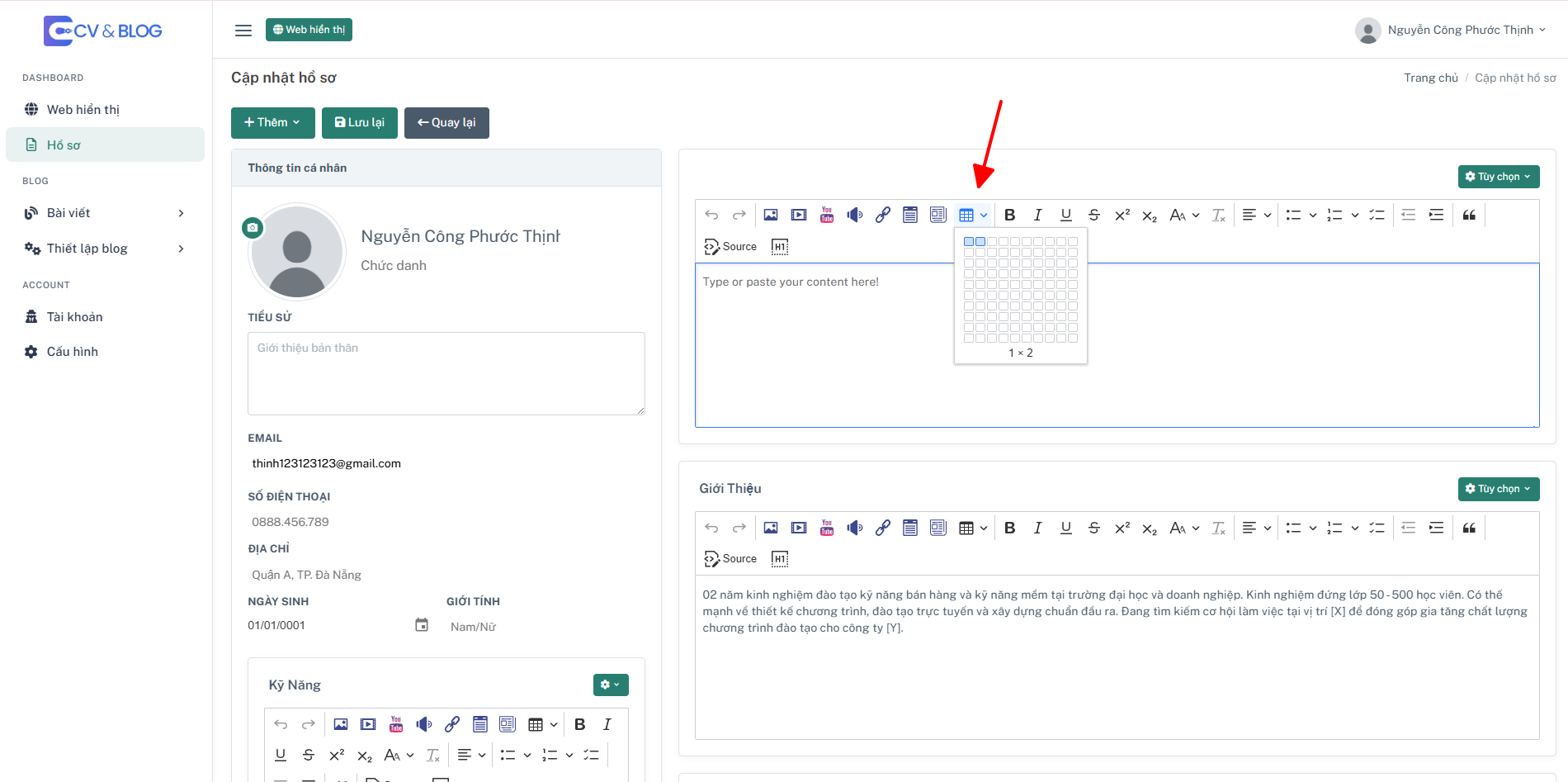Open Tài khoản in sidebar

[x=105, y=317]
